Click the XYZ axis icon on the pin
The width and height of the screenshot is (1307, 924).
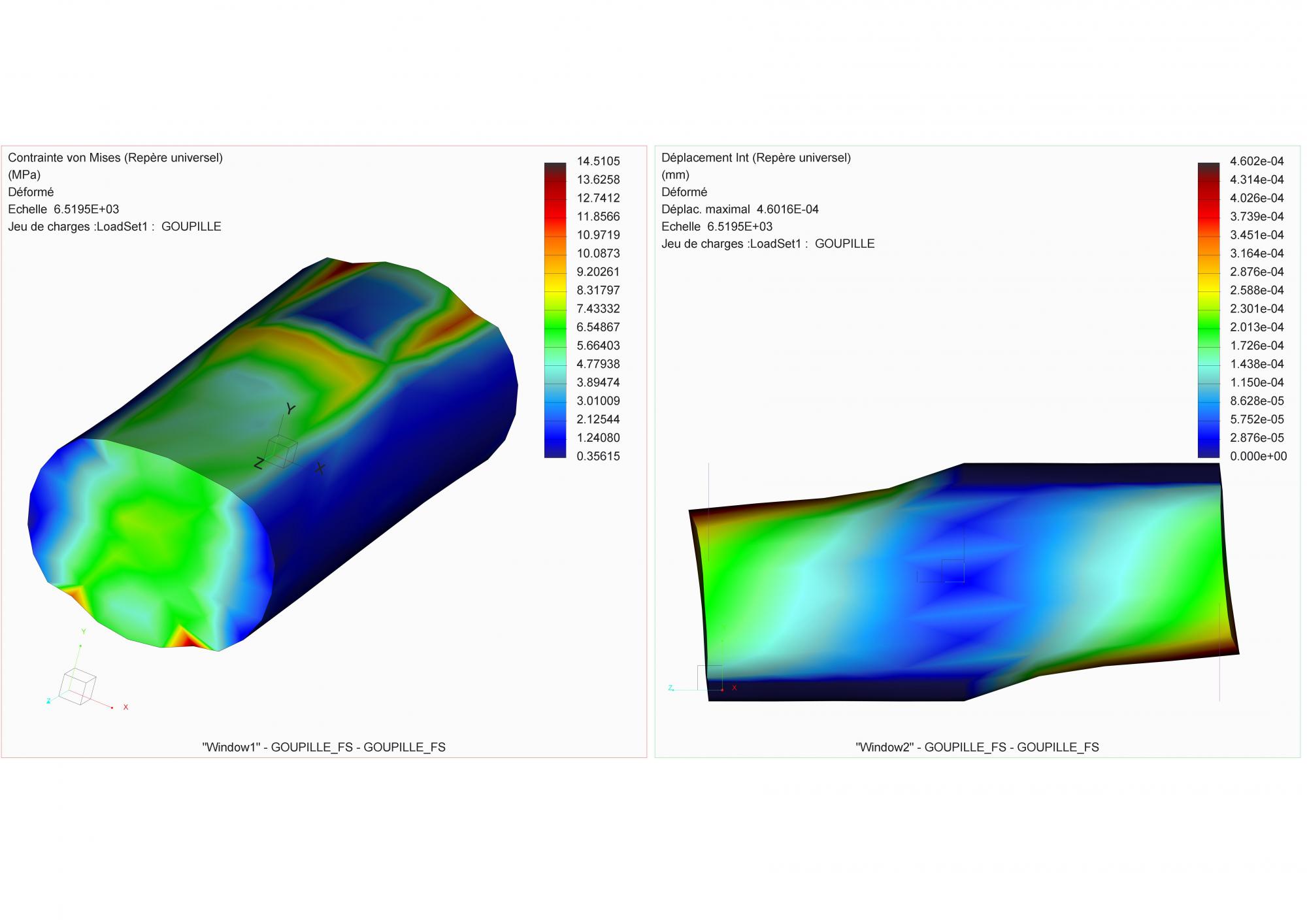click(x=283, y=450)
